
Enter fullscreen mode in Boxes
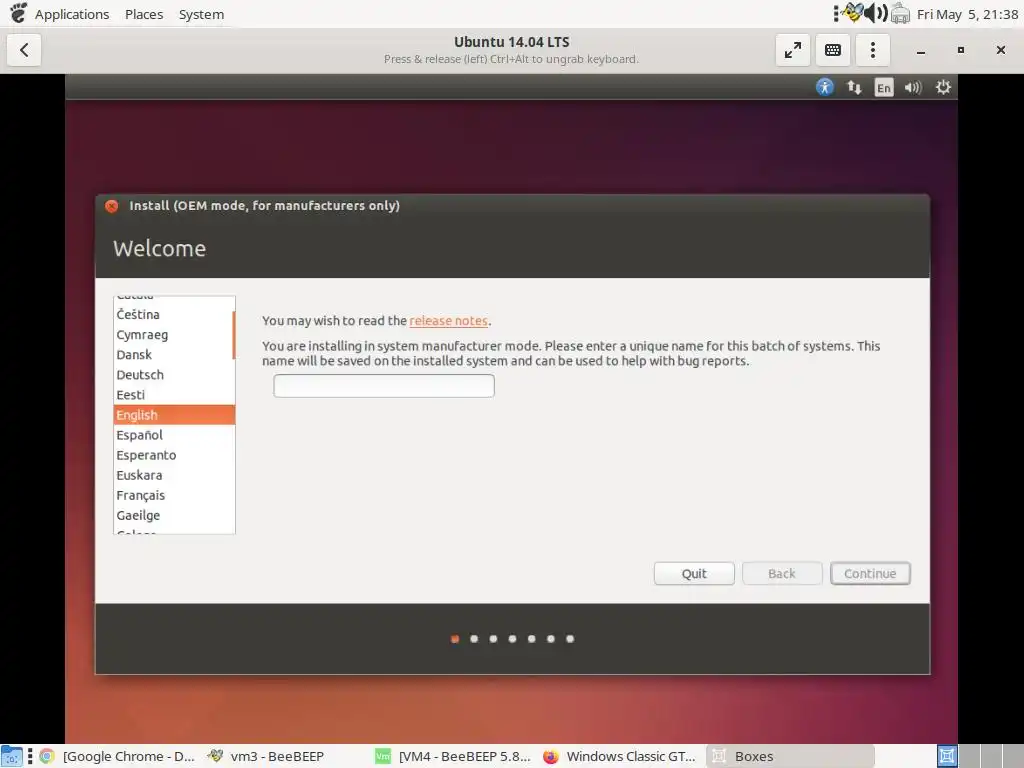[793, 50]
